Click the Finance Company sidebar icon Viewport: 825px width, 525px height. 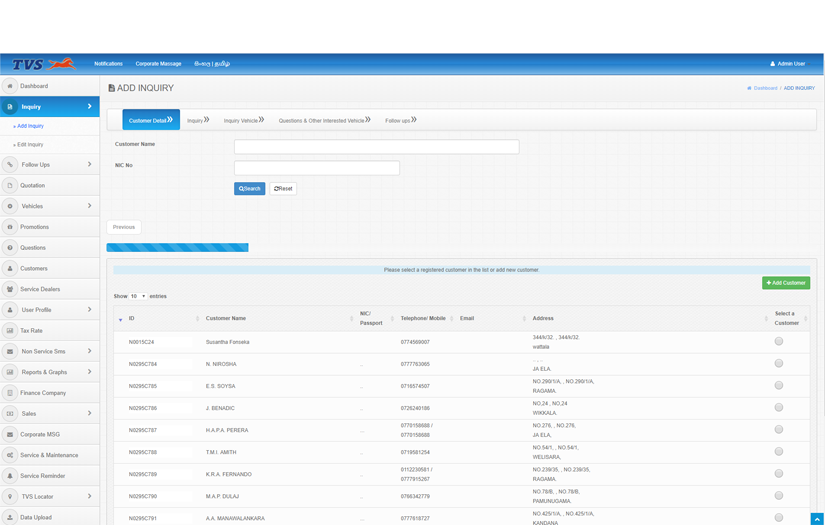pyautogui.click(x=9, y=393)
